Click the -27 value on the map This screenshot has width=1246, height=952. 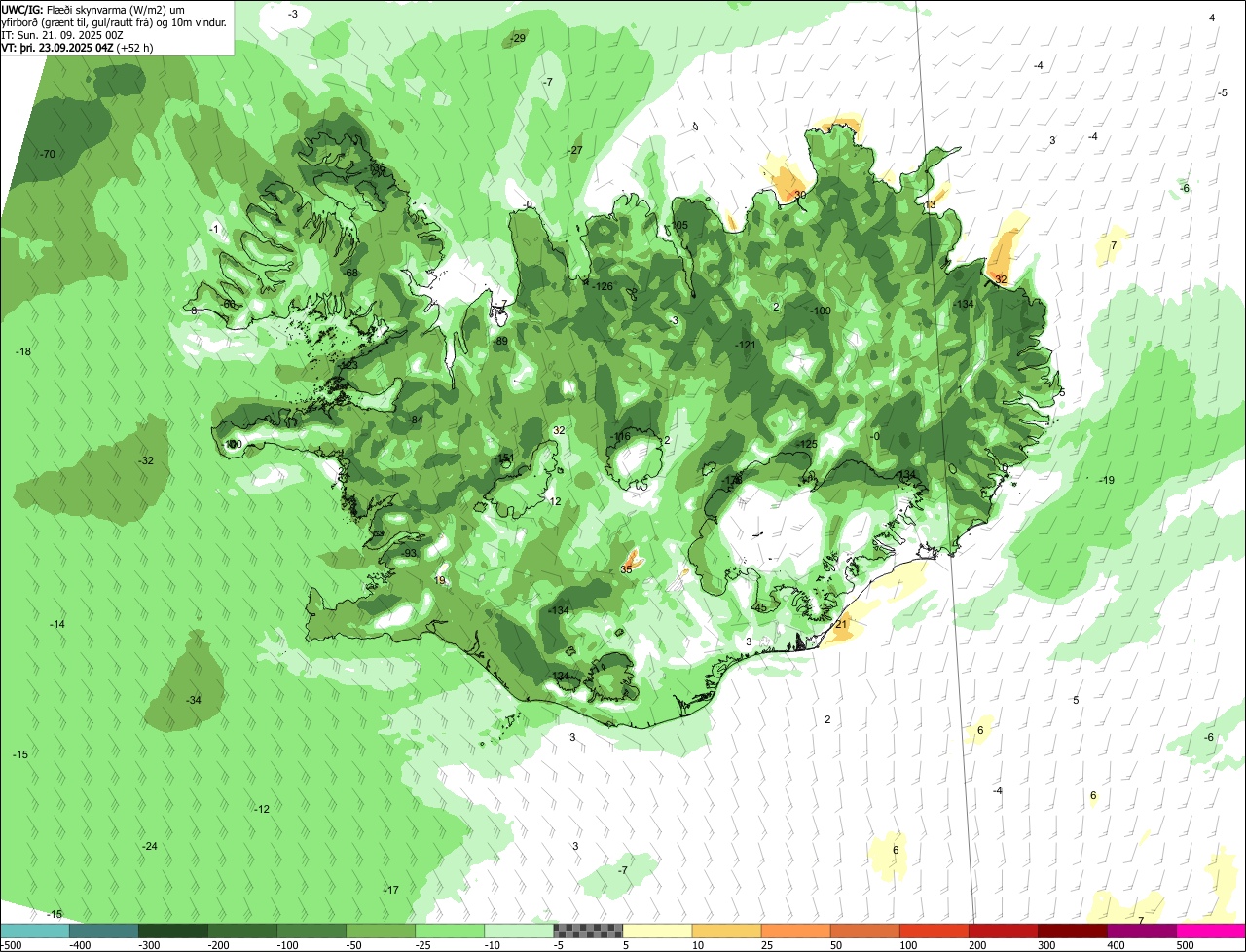coord(575,150)
